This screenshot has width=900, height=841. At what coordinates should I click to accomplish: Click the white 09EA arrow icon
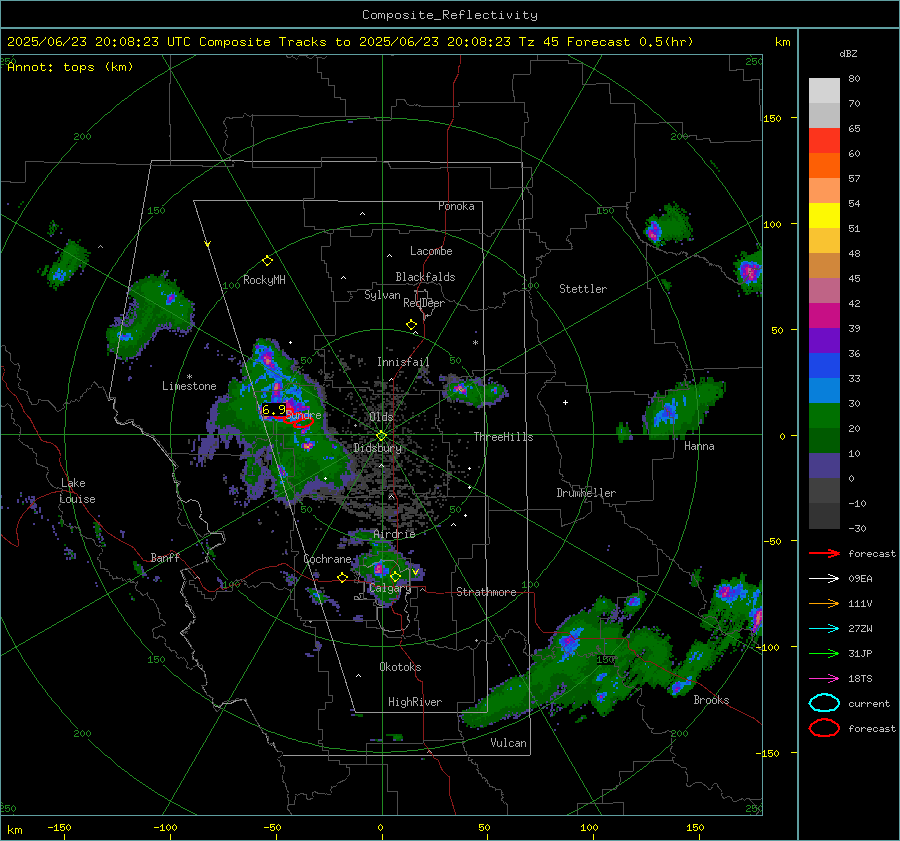coord(824,579)
